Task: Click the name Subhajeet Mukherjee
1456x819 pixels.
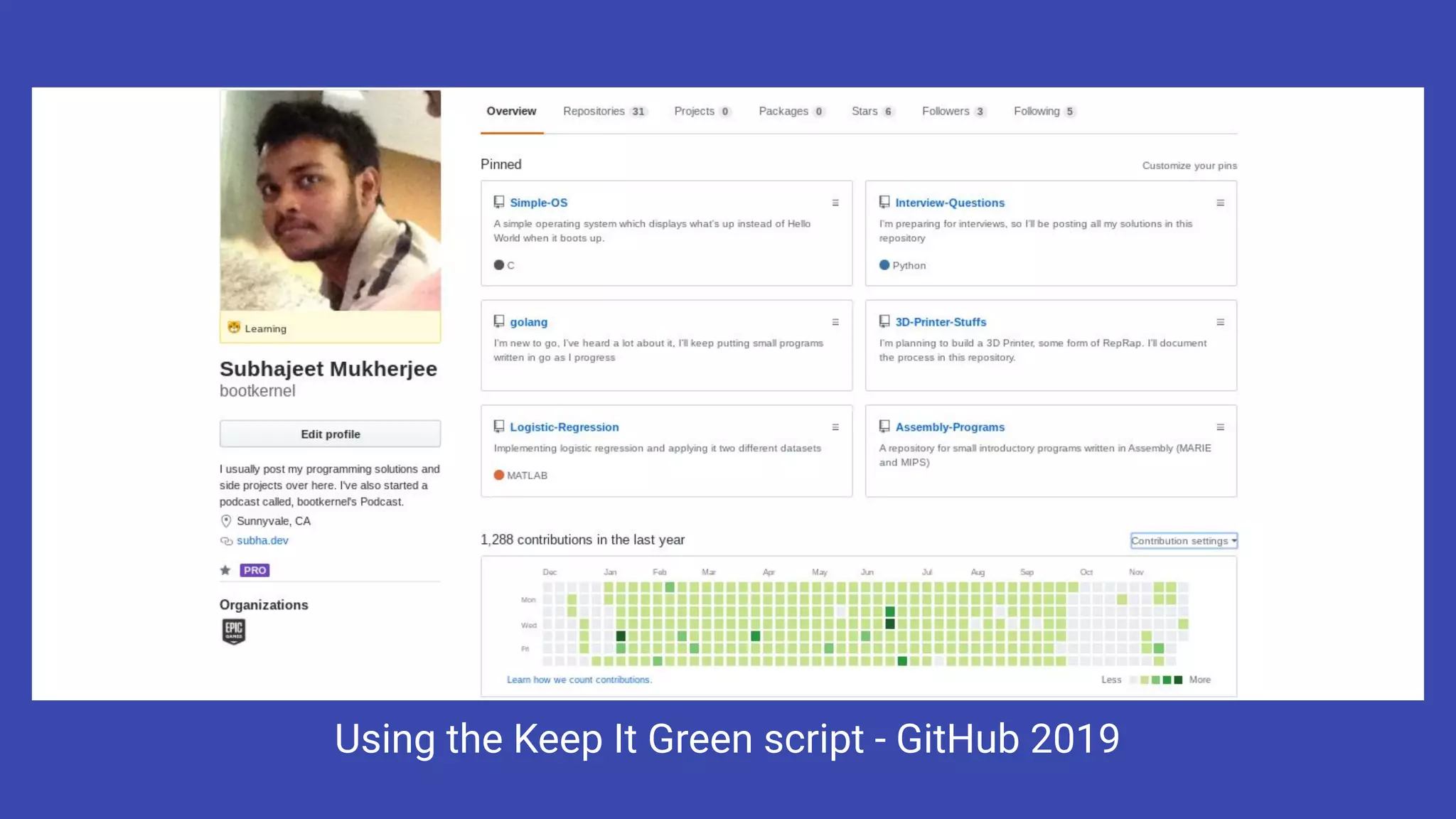Action: click(x=328, y=369)
